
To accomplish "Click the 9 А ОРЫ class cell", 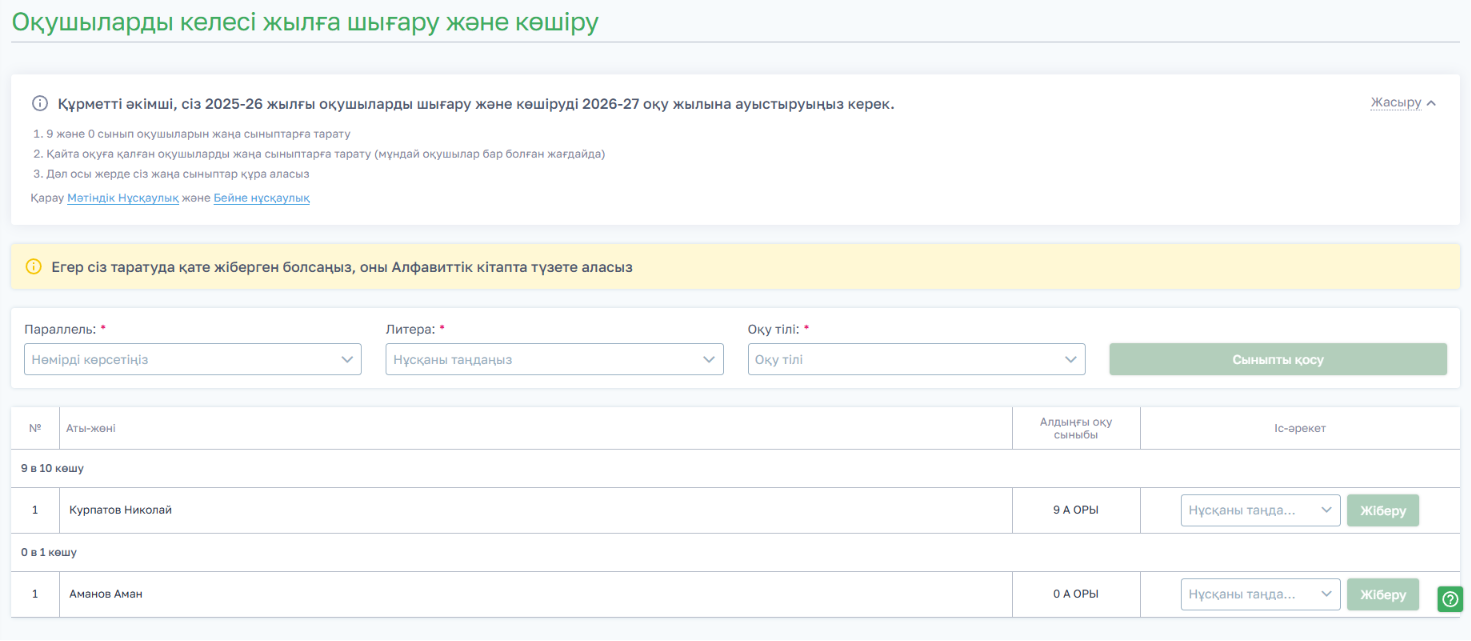I will tap(1076, 510).
